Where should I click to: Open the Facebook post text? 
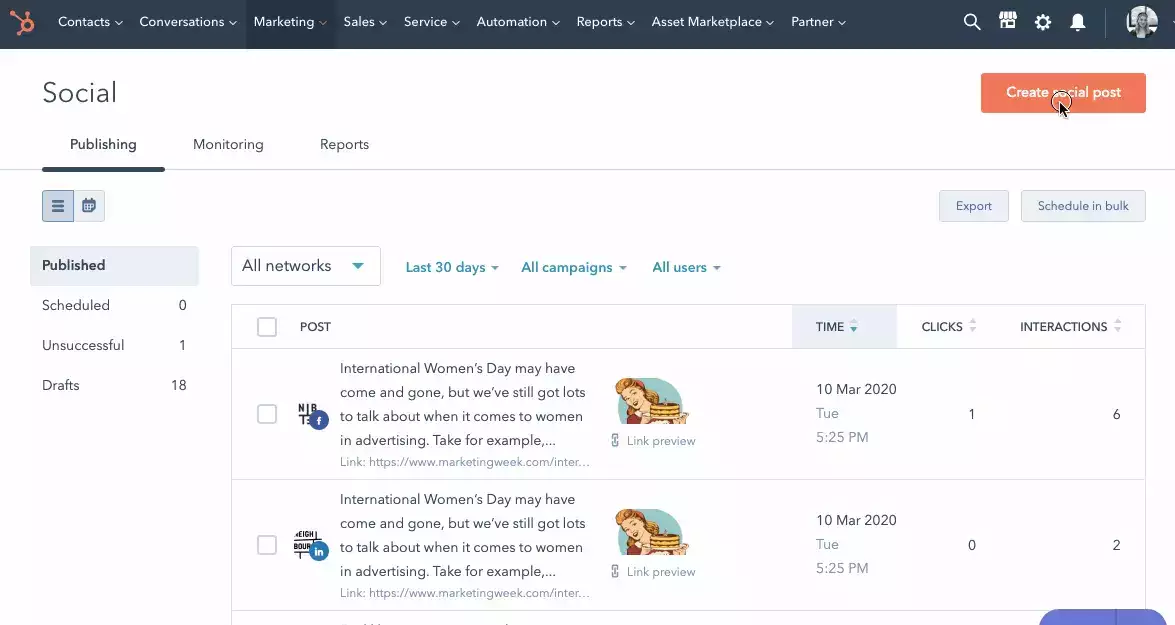[462, 404]
